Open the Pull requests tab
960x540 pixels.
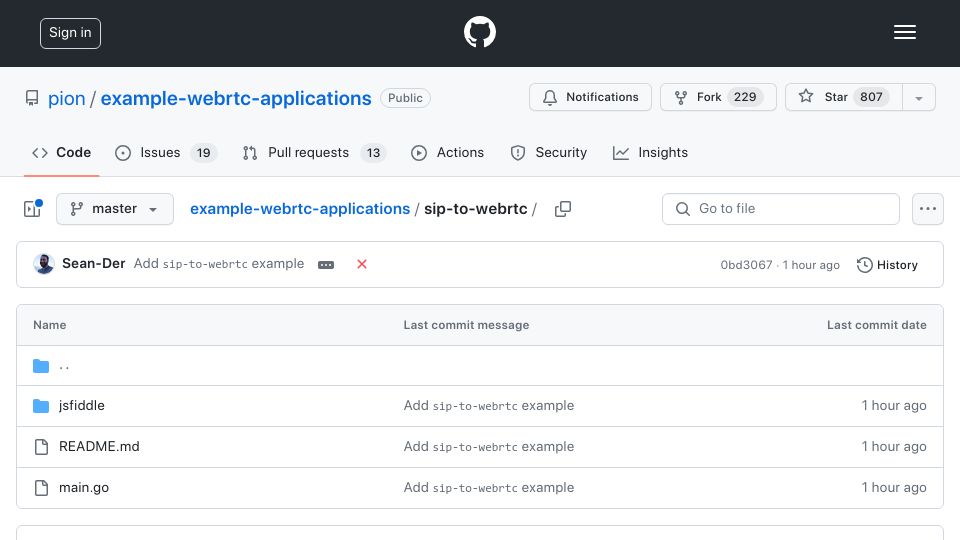(x=314, y=152)
